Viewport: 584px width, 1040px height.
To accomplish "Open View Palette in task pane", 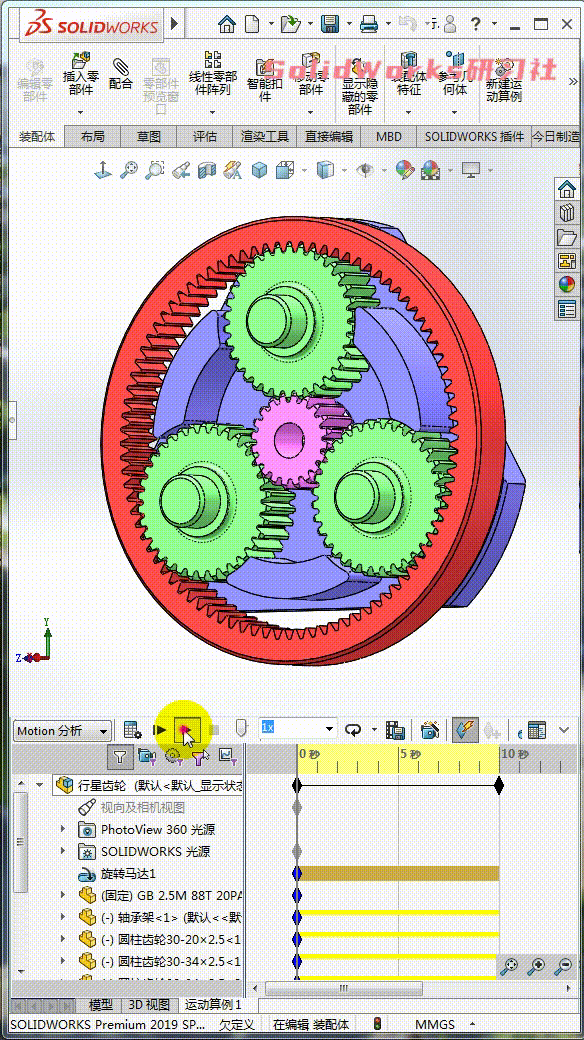I will coord(567,261).
